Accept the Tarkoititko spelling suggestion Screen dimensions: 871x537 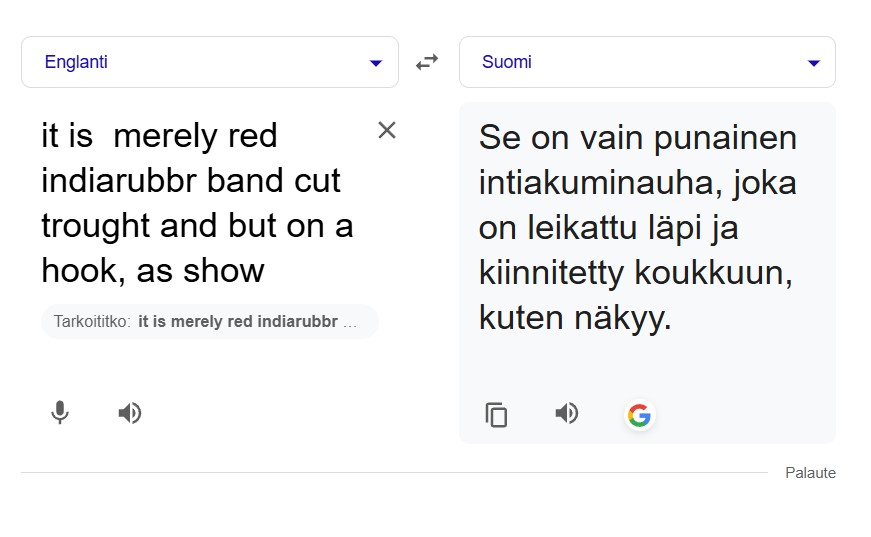(x=210, y=322)
